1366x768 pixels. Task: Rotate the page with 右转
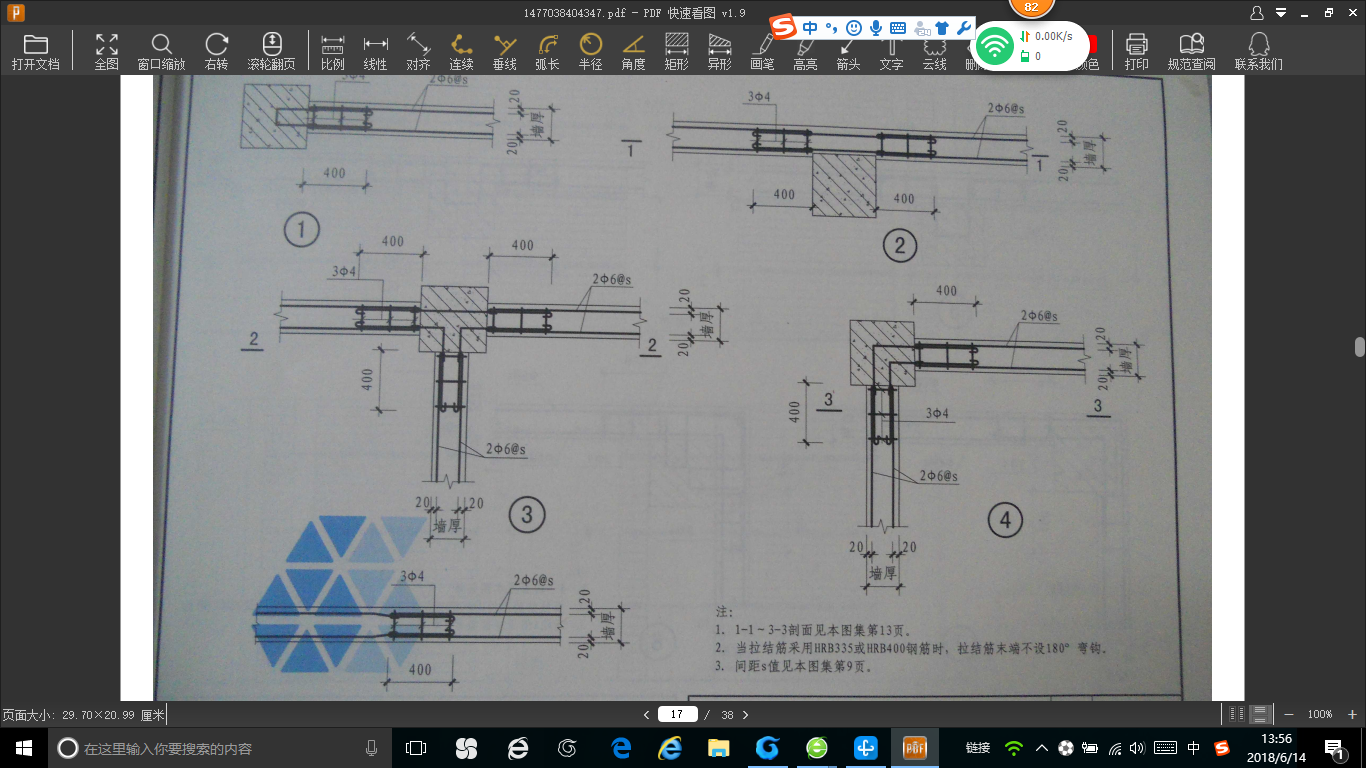pos(216,52)
